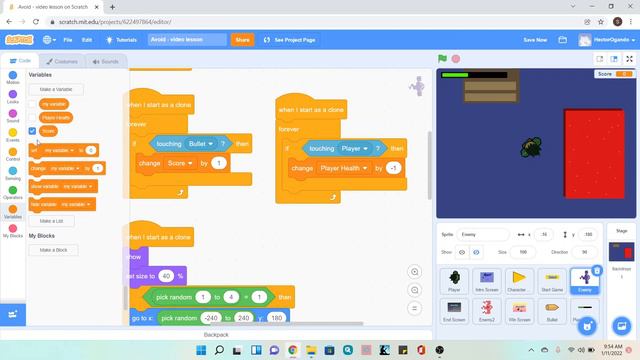
Task: Select the Player sprite thumbnail
Action: pyautogui.click(x=454, y=281)
